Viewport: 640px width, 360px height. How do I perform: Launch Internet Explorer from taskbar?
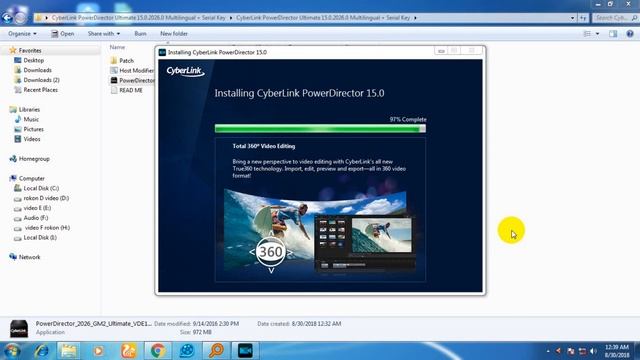click(x=42, y=351)
